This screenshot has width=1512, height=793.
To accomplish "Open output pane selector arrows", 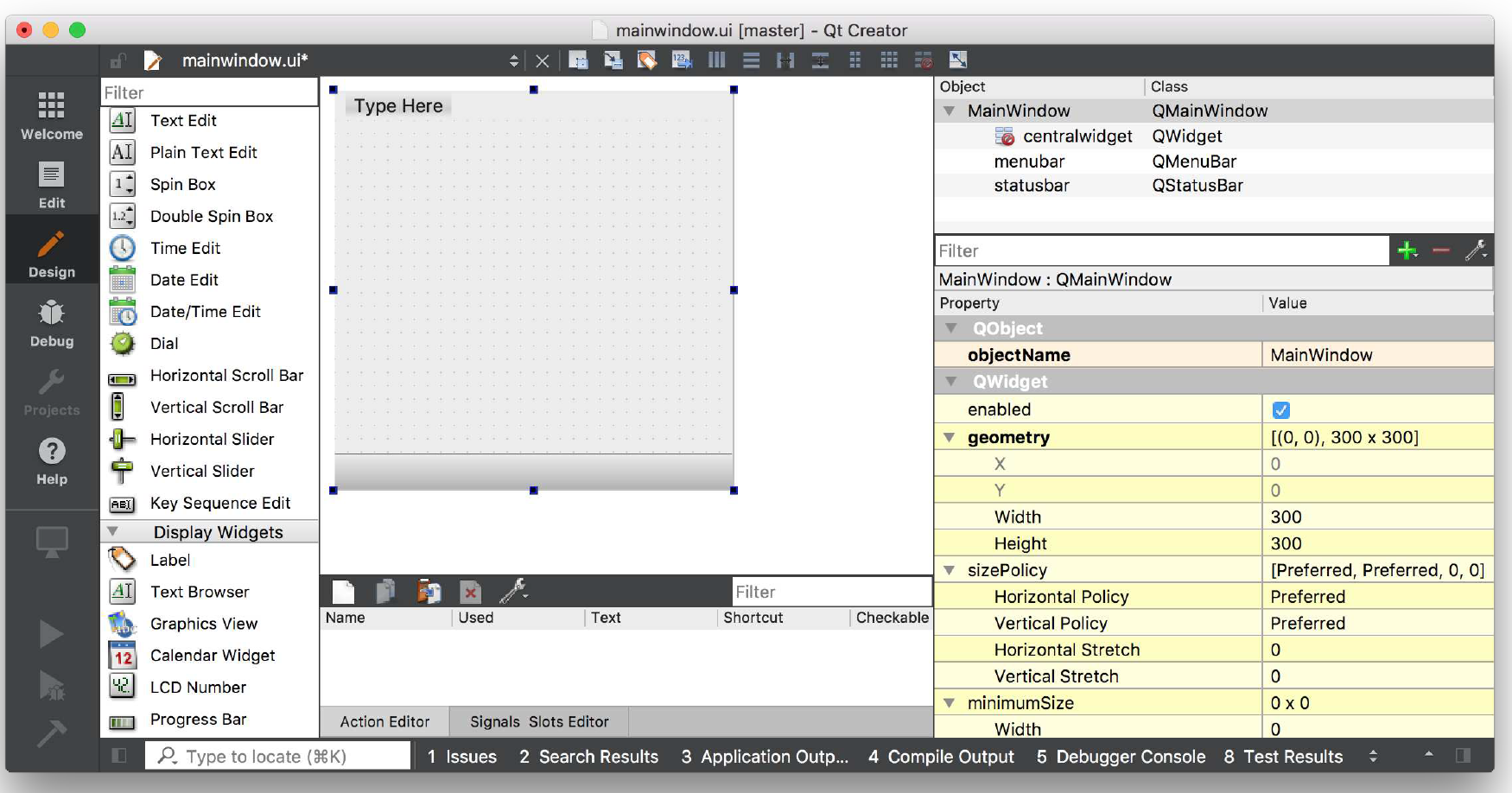I will [1373, 757].
